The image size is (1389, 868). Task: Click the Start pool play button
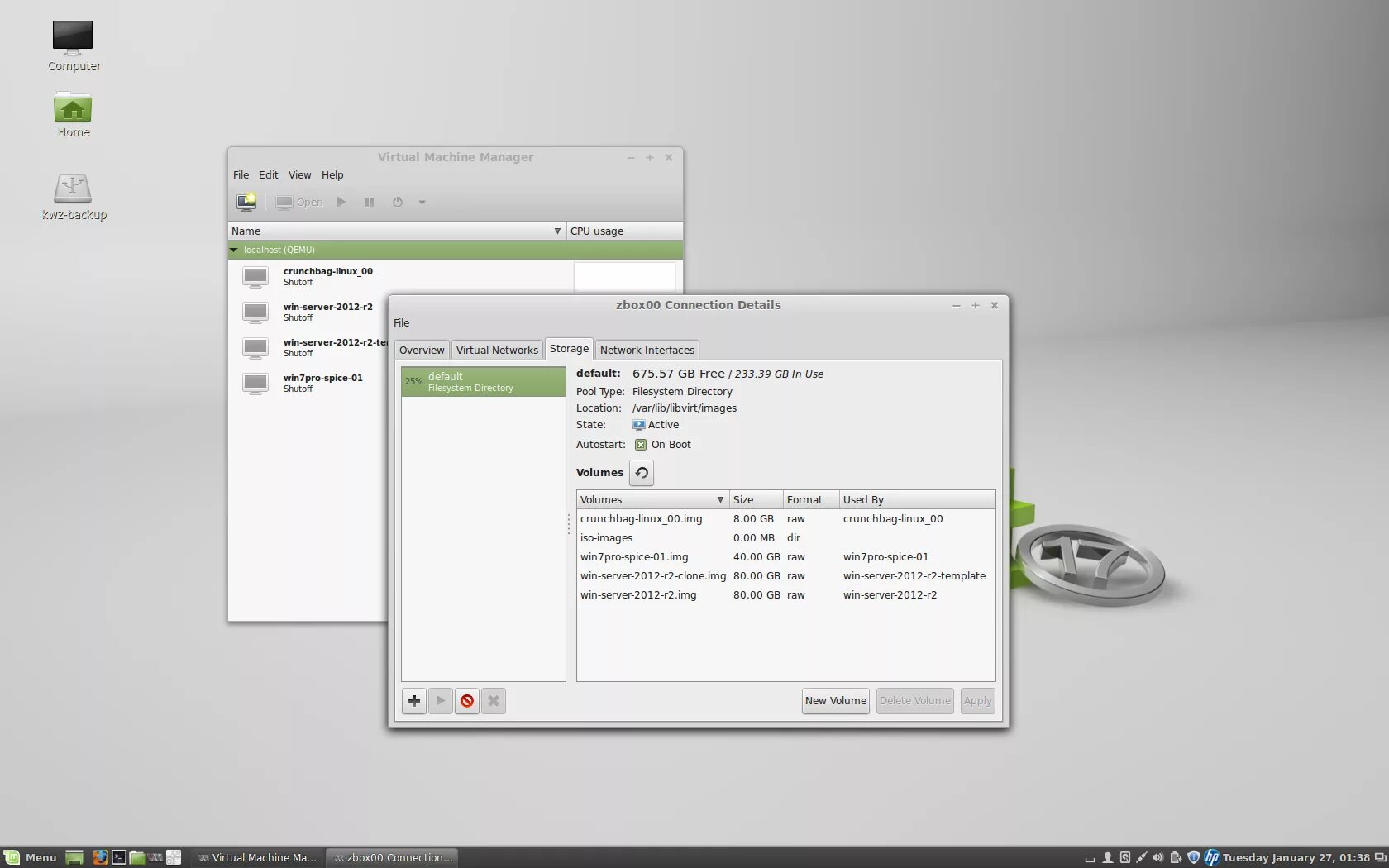coord(441,701)
